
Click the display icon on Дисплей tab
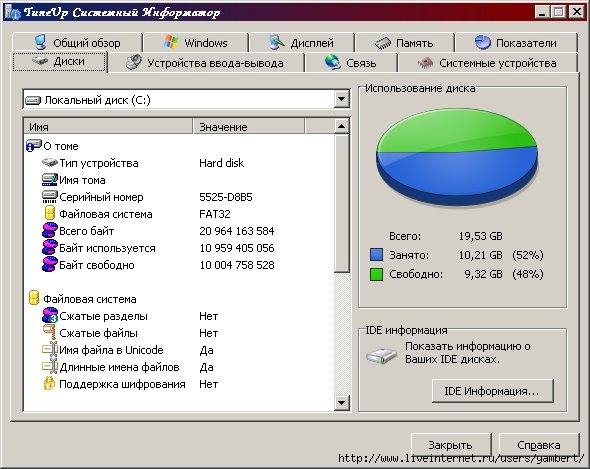coord(277,42)
